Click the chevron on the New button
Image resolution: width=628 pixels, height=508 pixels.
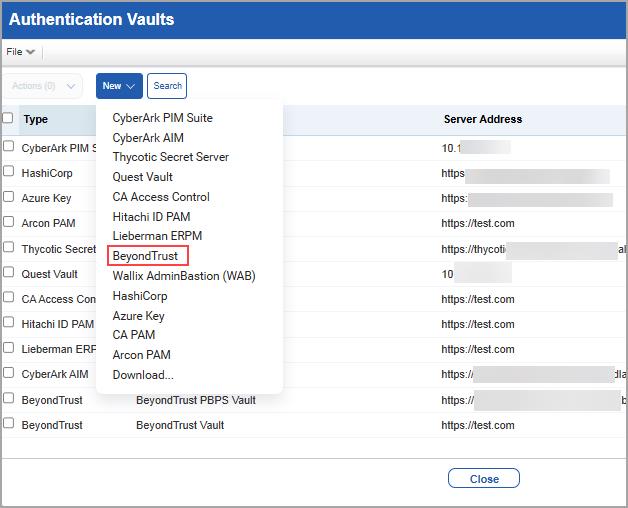(131, 86)
